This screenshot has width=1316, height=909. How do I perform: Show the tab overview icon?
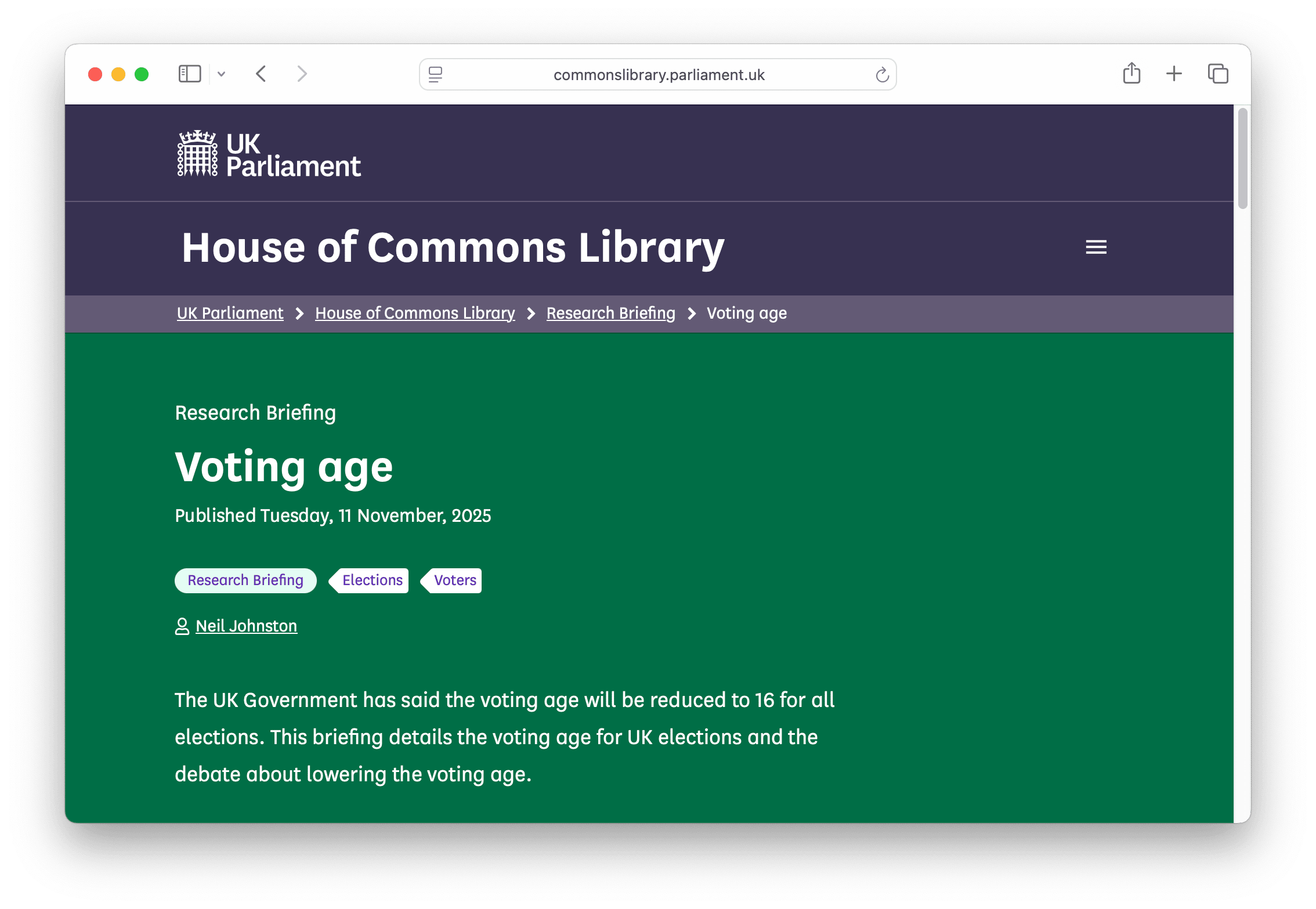[1217, 74]
